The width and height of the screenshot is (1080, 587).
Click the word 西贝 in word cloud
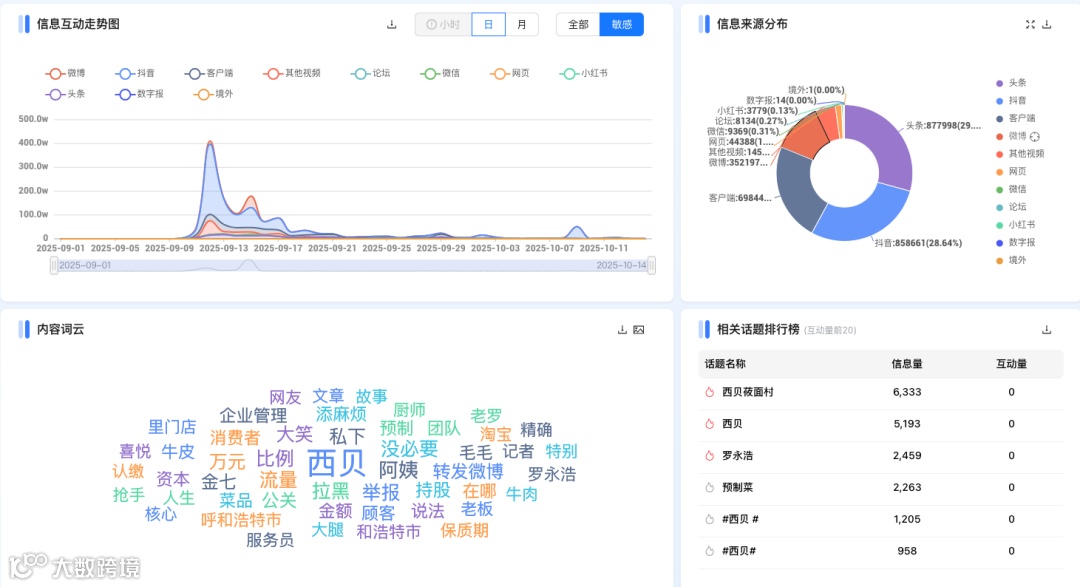pyautogui.click(x=336, y=462)
